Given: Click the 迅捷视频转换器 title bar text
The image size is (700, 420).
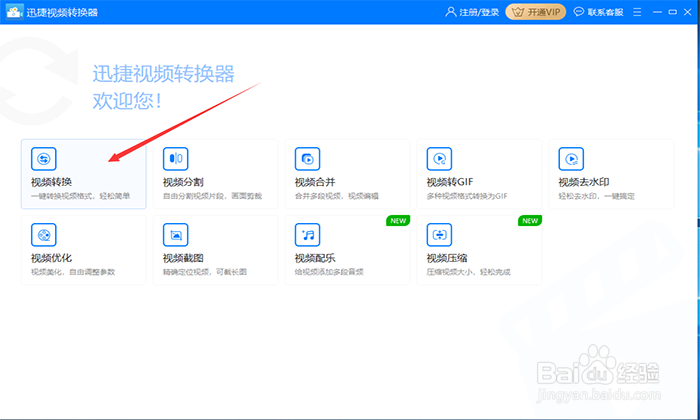Looking at the screenshot, I should click(x=62, y=12).
